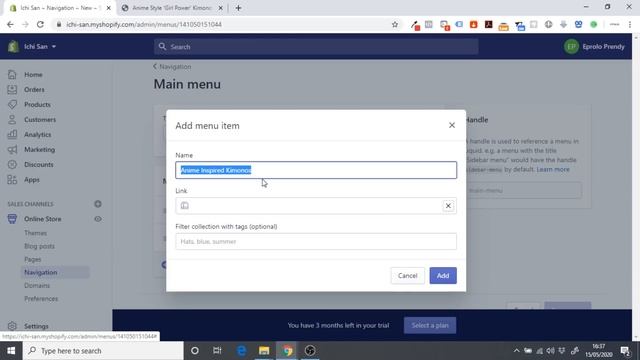The image size is (640, 360).
Task: Open Marketing in the sidebar
Action: (x=39, y=149)
